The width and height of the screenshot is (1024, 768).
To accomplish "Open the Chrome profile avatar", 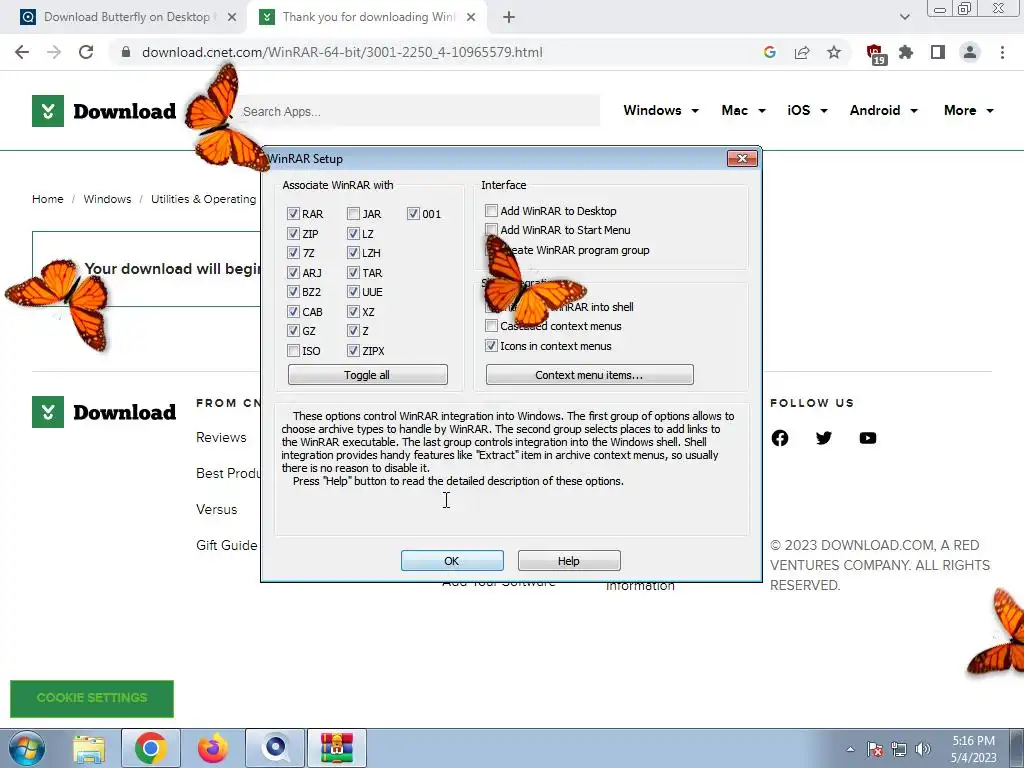I will click(x=970, y=52).
